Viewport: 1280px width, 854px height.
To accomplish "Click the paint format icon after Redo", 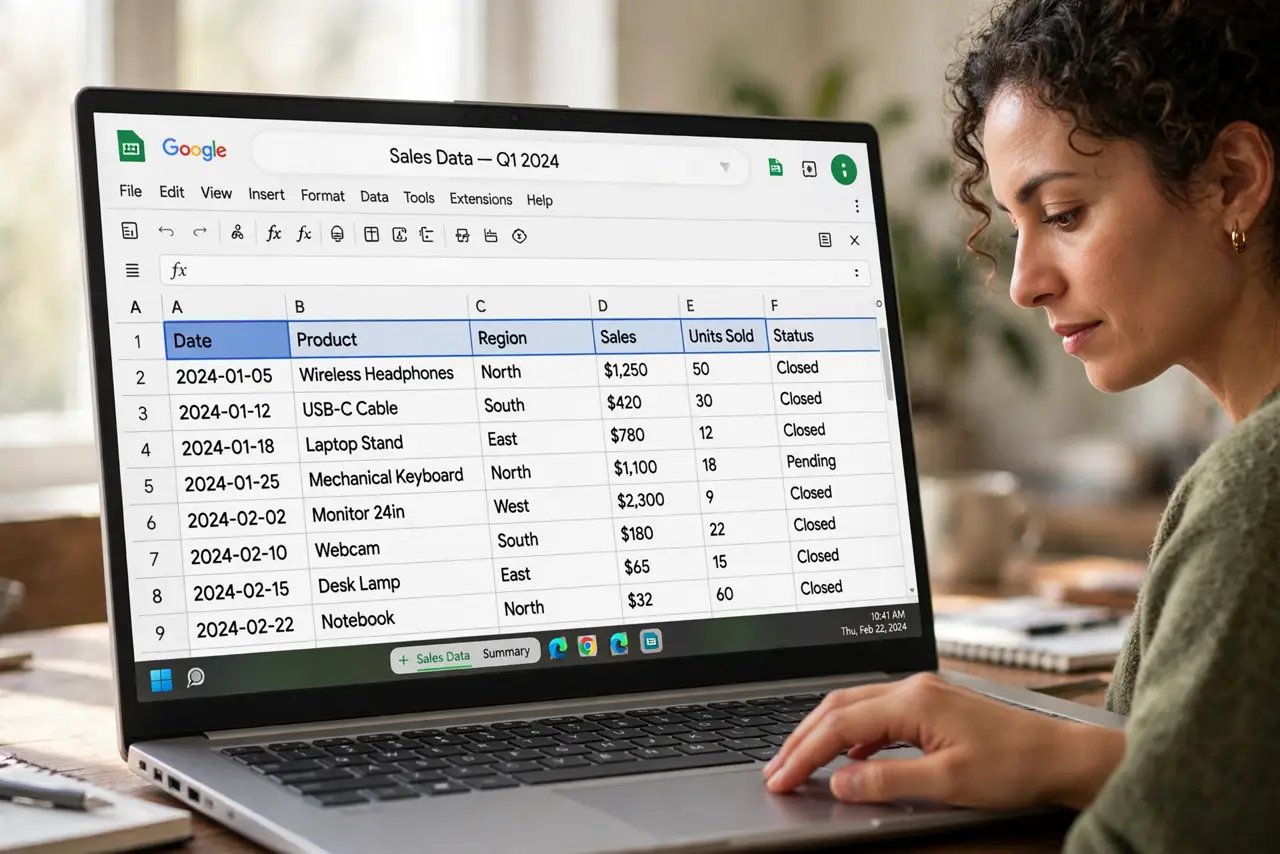I will [x=237, y=233].
